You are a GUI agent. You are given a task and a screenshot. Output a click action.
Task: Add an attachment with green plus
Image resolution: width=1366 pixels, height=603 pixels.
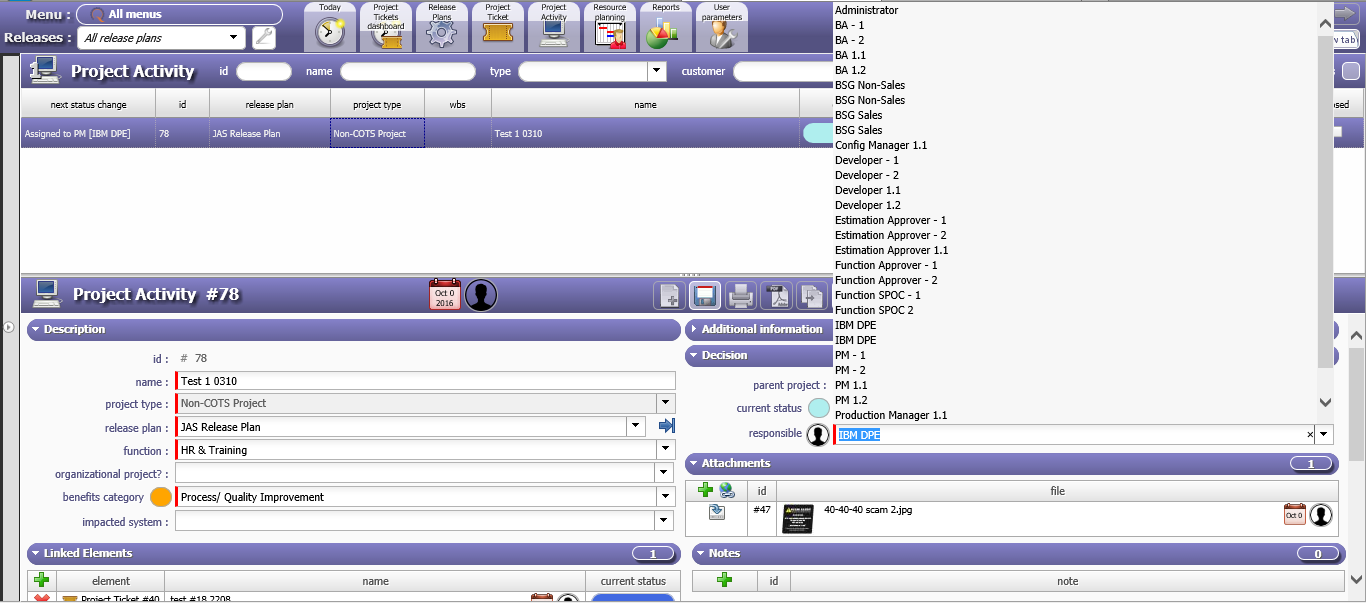pos(705,490)
